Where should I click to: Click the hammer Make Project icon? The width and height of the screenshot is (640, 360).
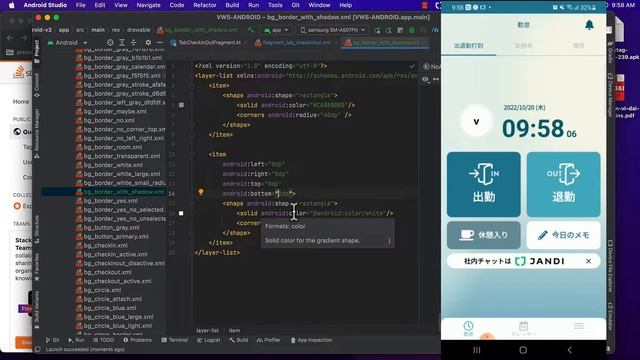pos(251,30)
